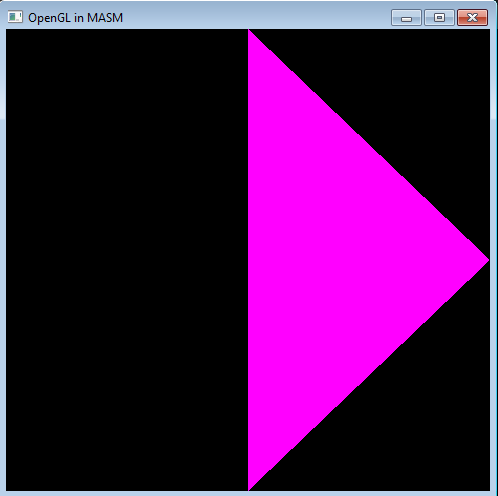
Task: Maximize the OpenGL in MASM window
Action: point(439,18)
